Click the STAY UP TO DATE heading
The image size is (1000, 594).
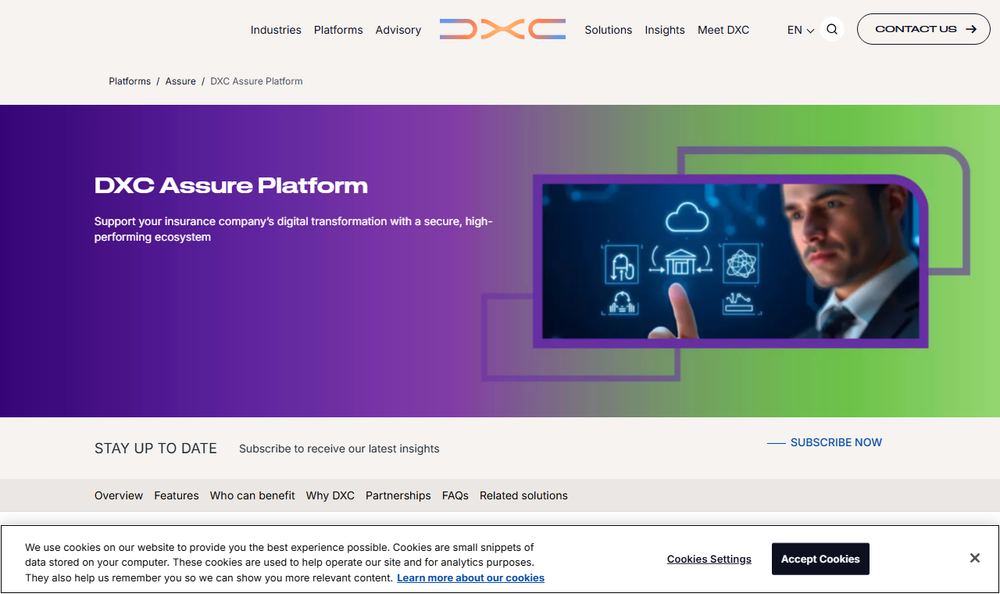click(x=156, y=449)
